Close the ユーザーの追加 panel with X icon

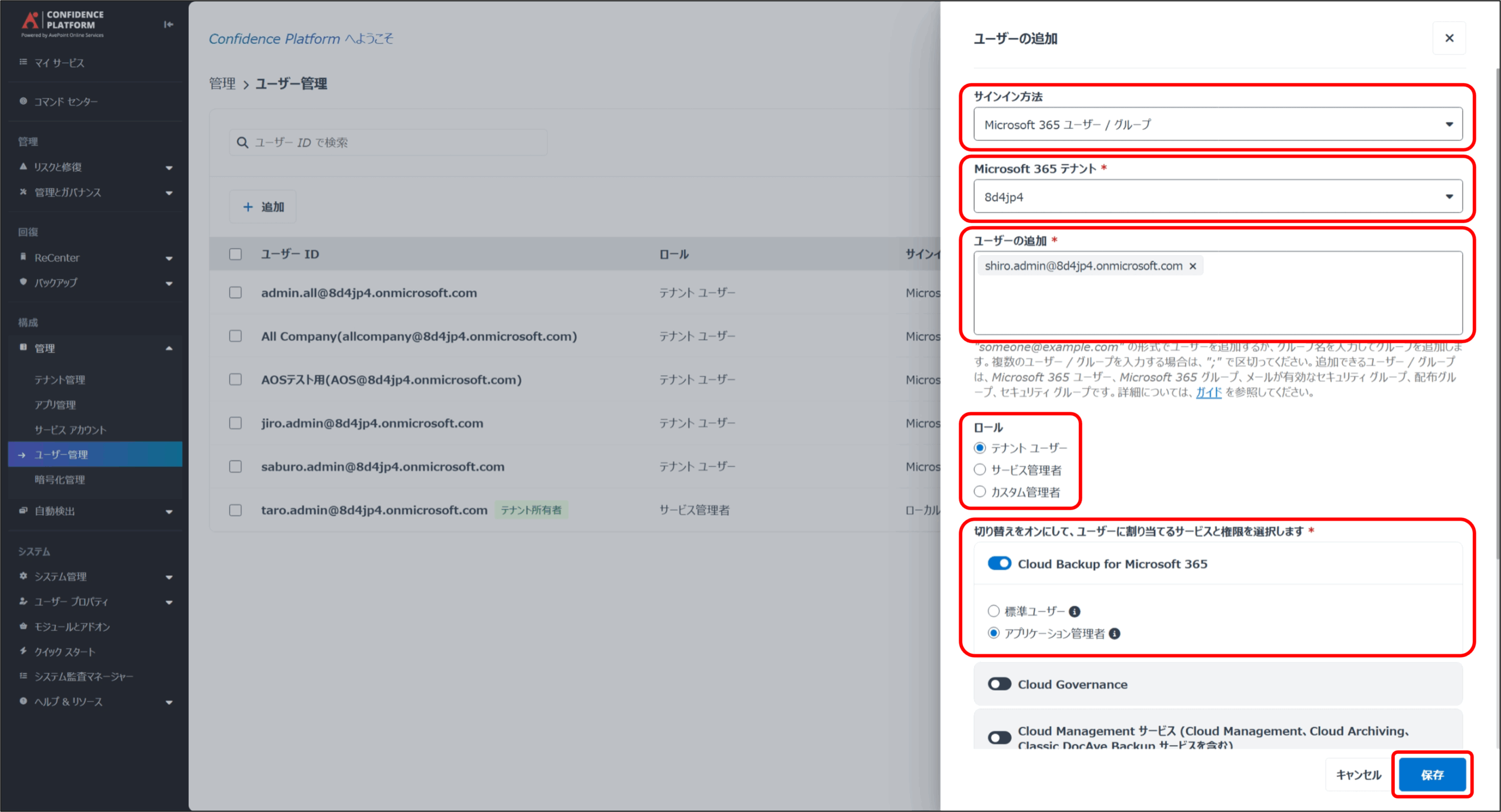[1449, 38]
